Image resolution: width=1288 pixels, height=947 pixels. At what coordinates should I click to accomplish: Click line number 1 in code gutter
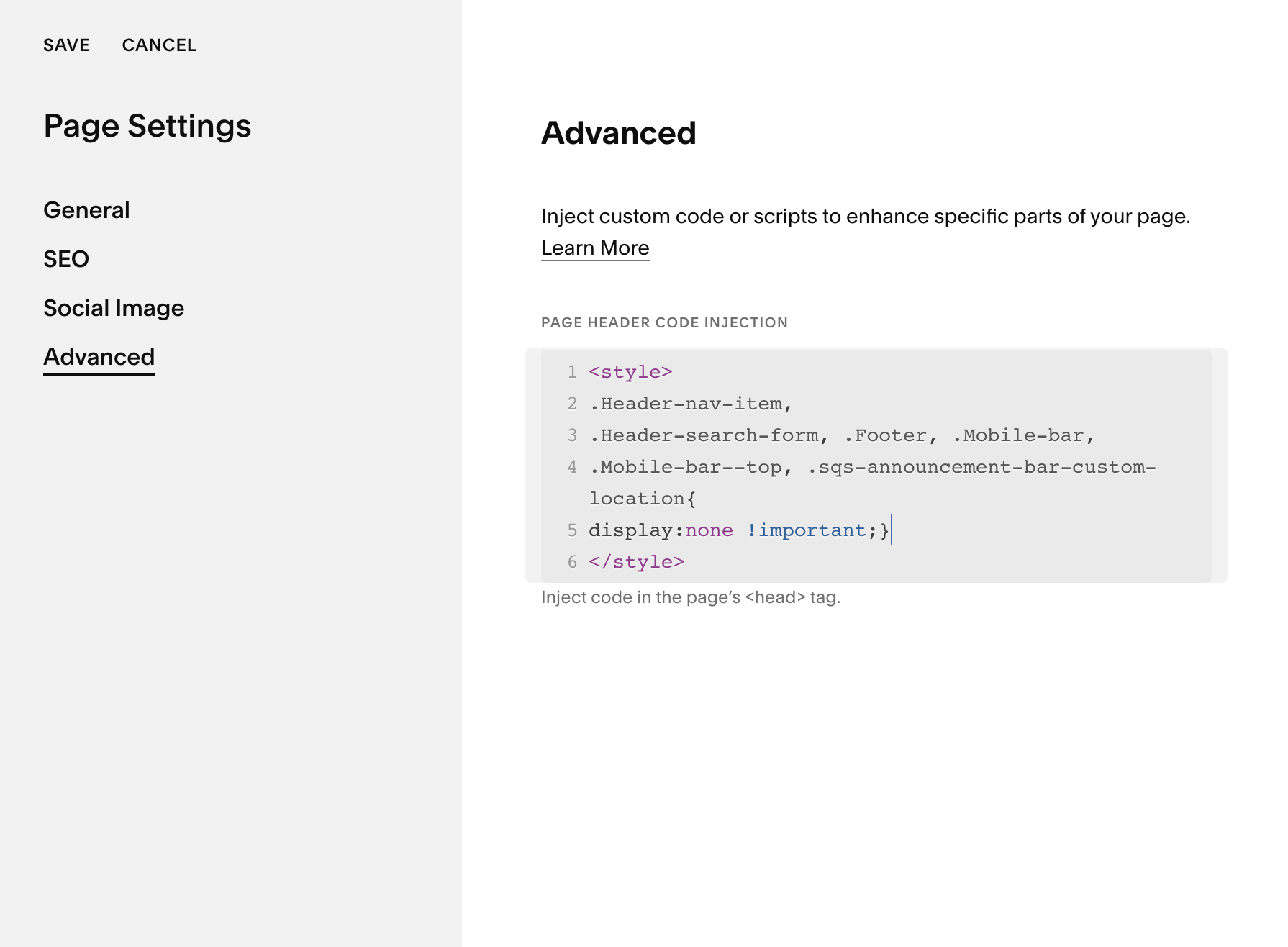point(572,372)
